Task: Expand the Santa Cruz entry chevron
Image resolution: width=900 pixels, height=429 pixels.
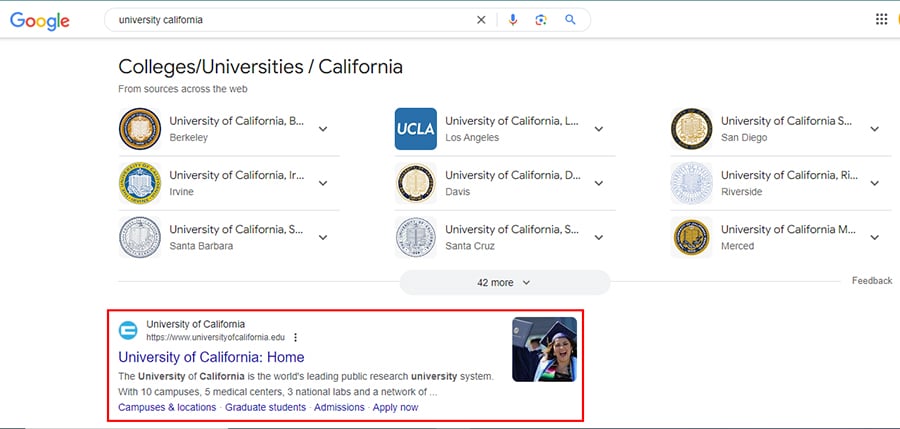Action: pos(599,237)
